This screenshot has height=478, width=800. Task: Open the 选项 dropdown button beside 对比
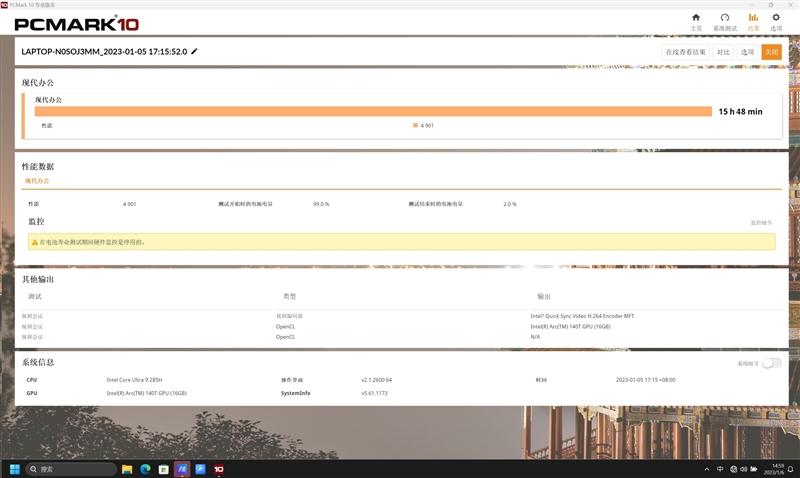tap(747, 52)
